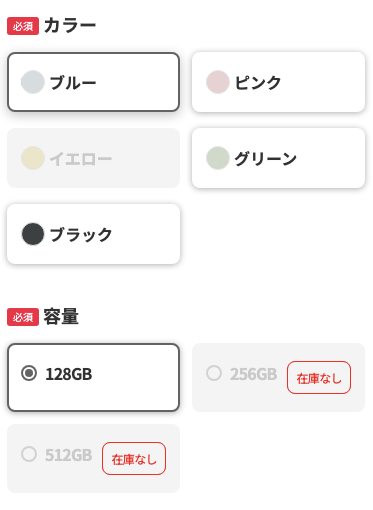Viewport: 373px width, 510px height.
Task: Click the black color swatch circle
Action: coord(33,234)
